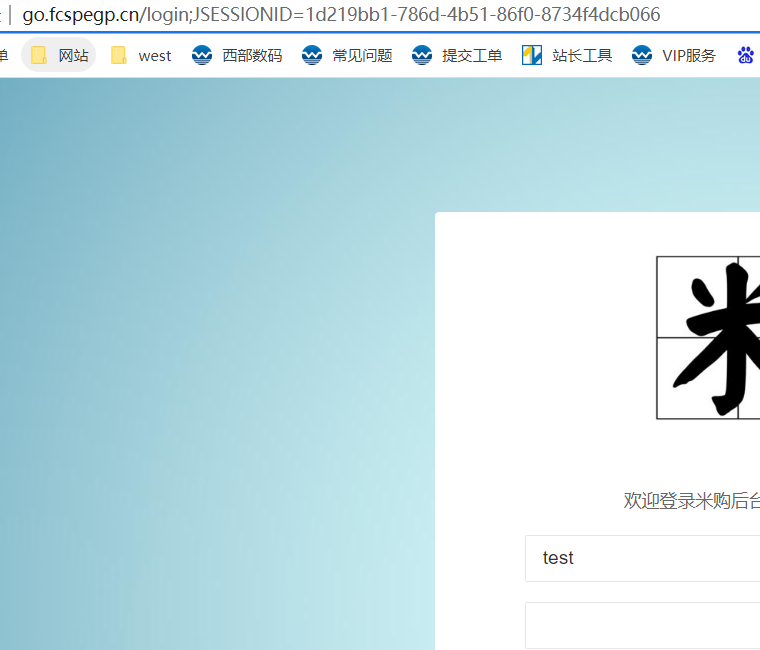
Task: Click the 西部数码 bookmark favicon
Action: coord(202,55)
